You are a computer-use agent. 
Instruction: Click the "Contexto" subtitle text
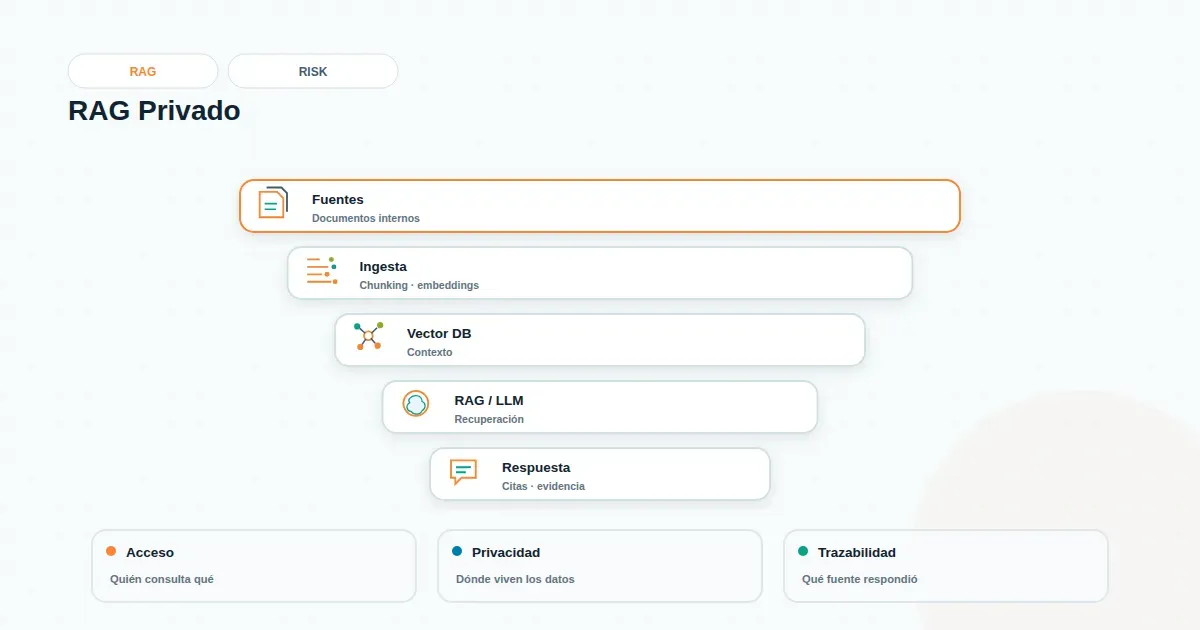pyautogui.click(x=430, y=352)
